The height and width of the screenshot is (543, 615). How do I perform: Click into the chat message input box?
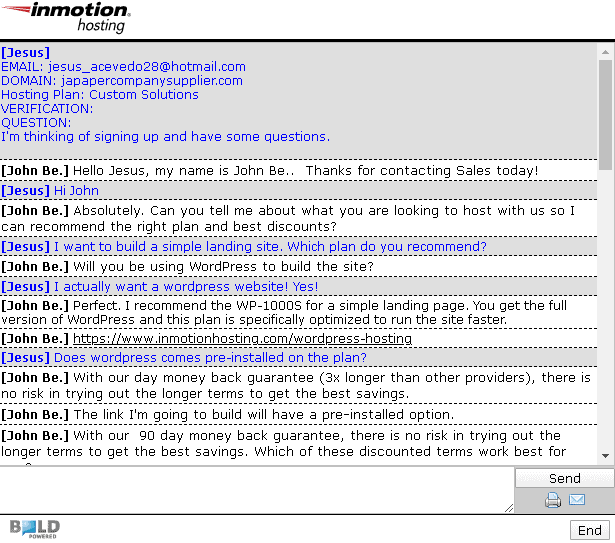click(257, 490)
